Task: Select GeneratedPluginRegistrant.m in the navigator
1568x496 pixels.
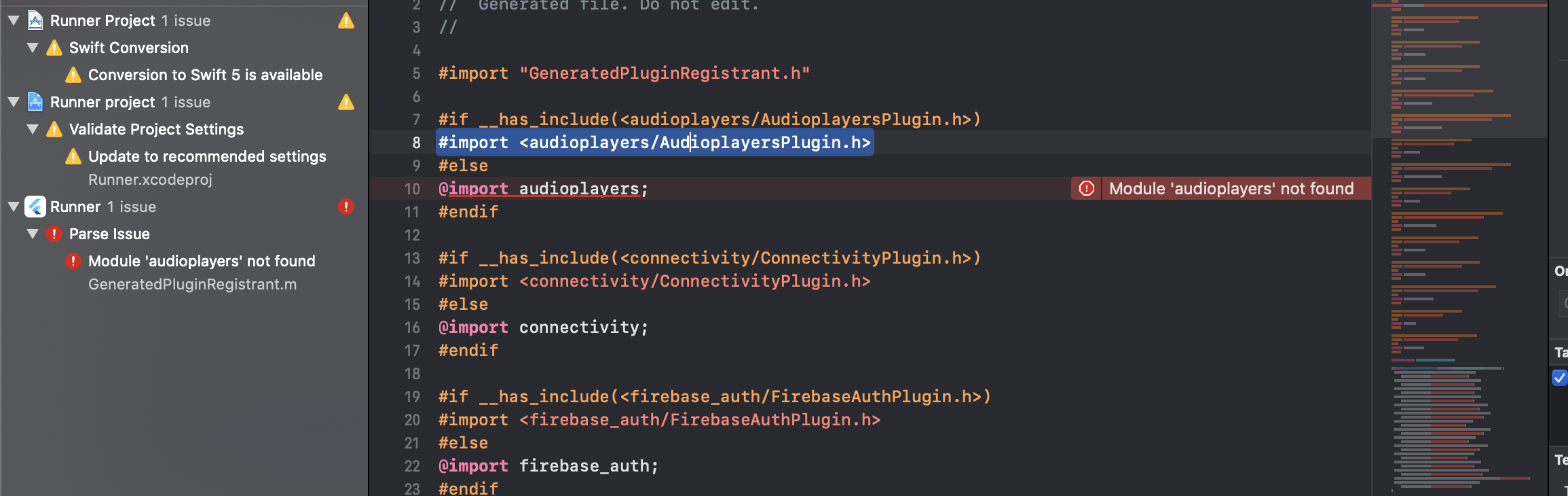Action: (193, 284)
